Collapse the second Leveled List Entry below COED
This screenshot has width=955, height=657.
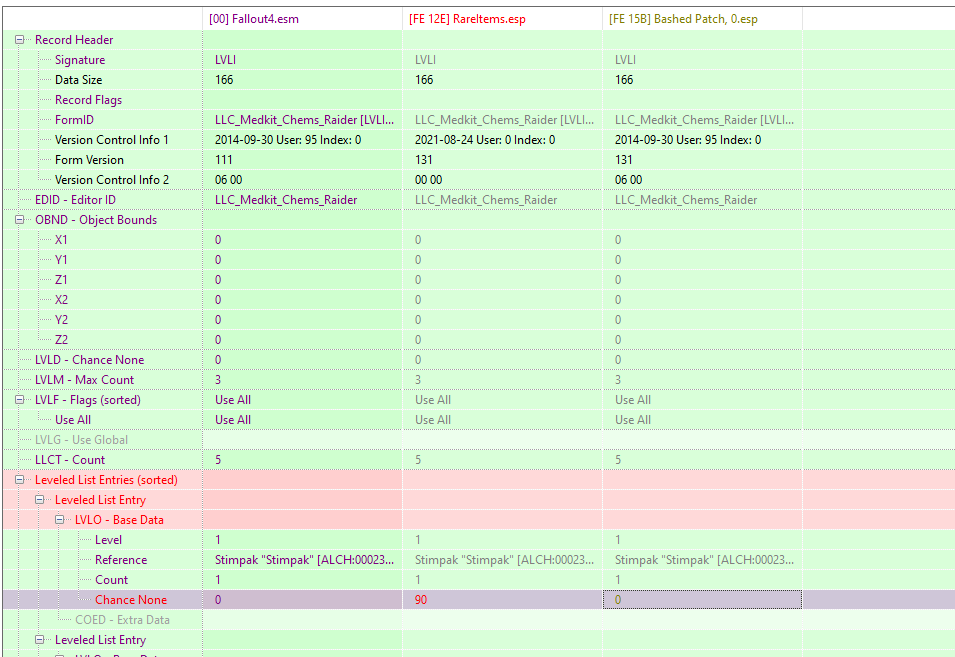40,640
